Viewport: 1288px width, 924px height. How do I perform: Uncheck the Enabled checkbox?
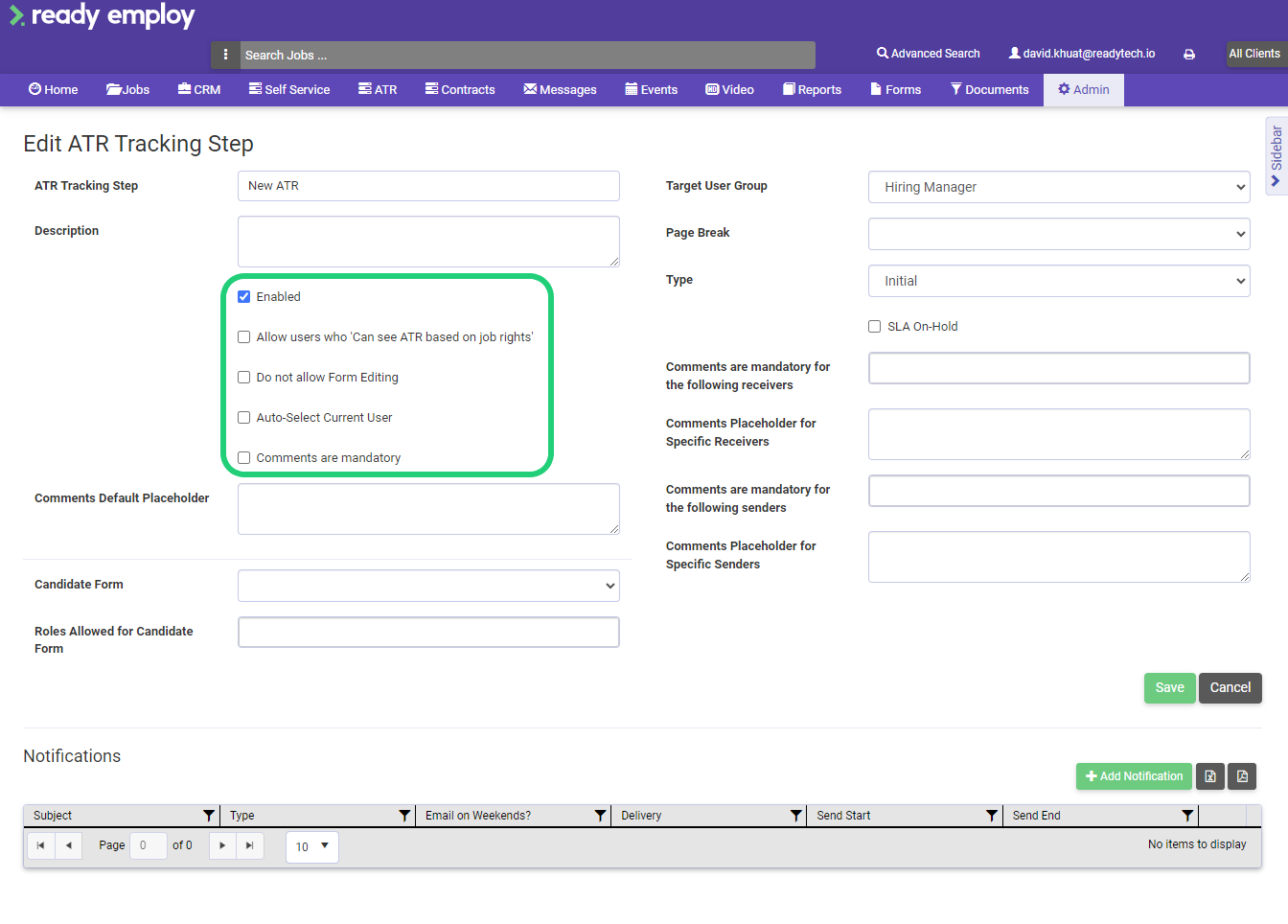(243, 296)
